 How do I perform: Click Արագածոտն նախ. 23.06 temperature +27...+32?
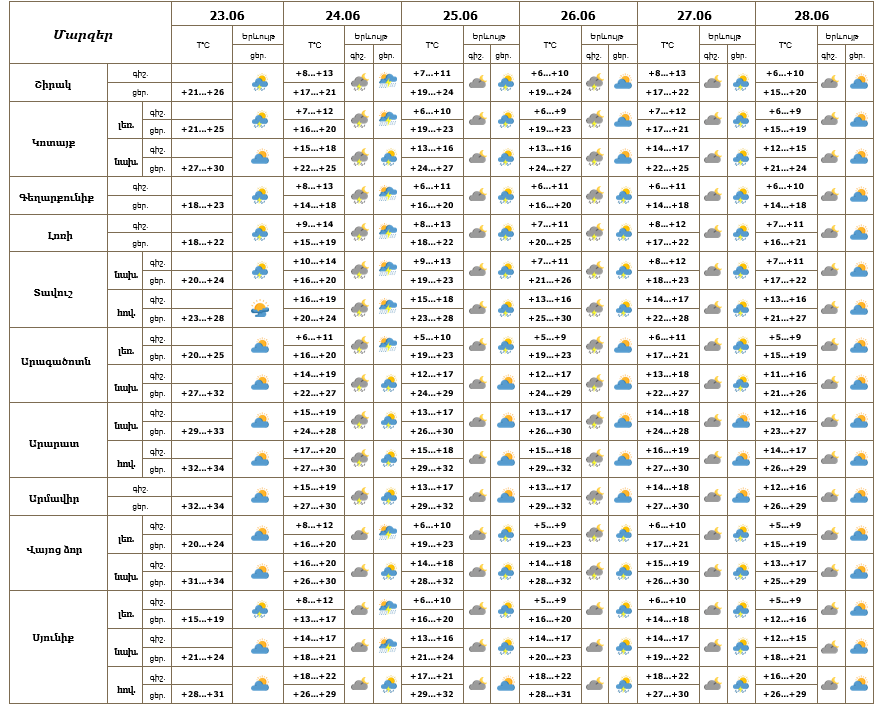(203, 393)
